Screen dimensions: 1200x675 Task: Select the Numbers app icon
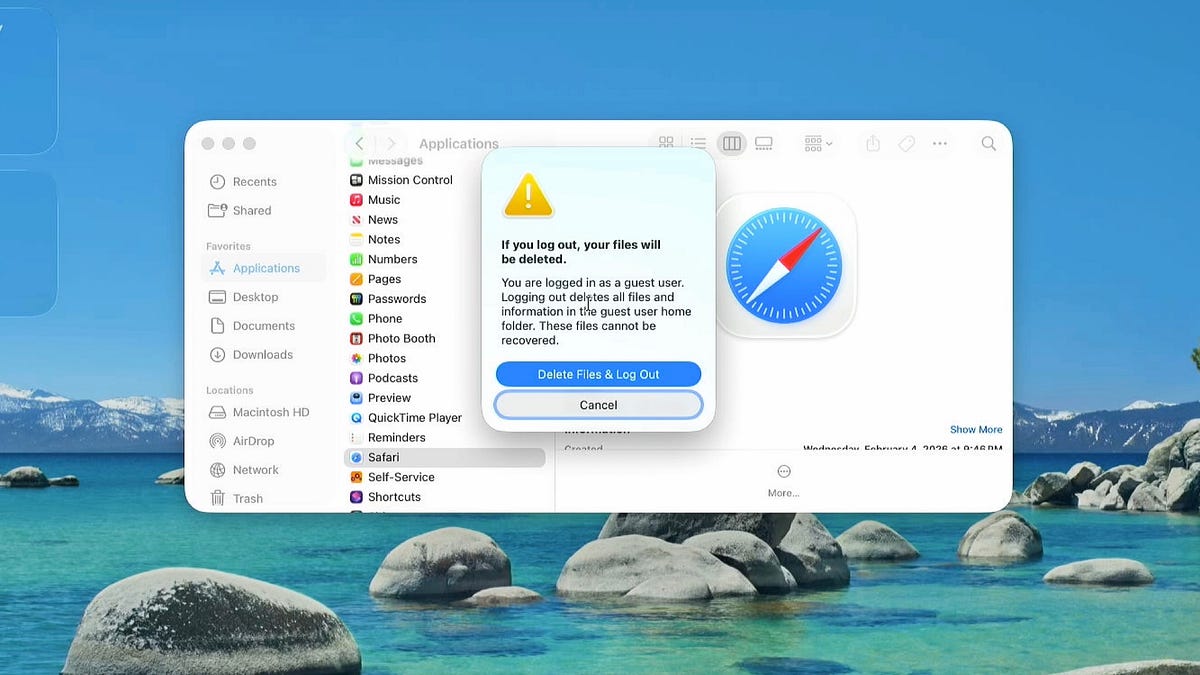[356, 259]
